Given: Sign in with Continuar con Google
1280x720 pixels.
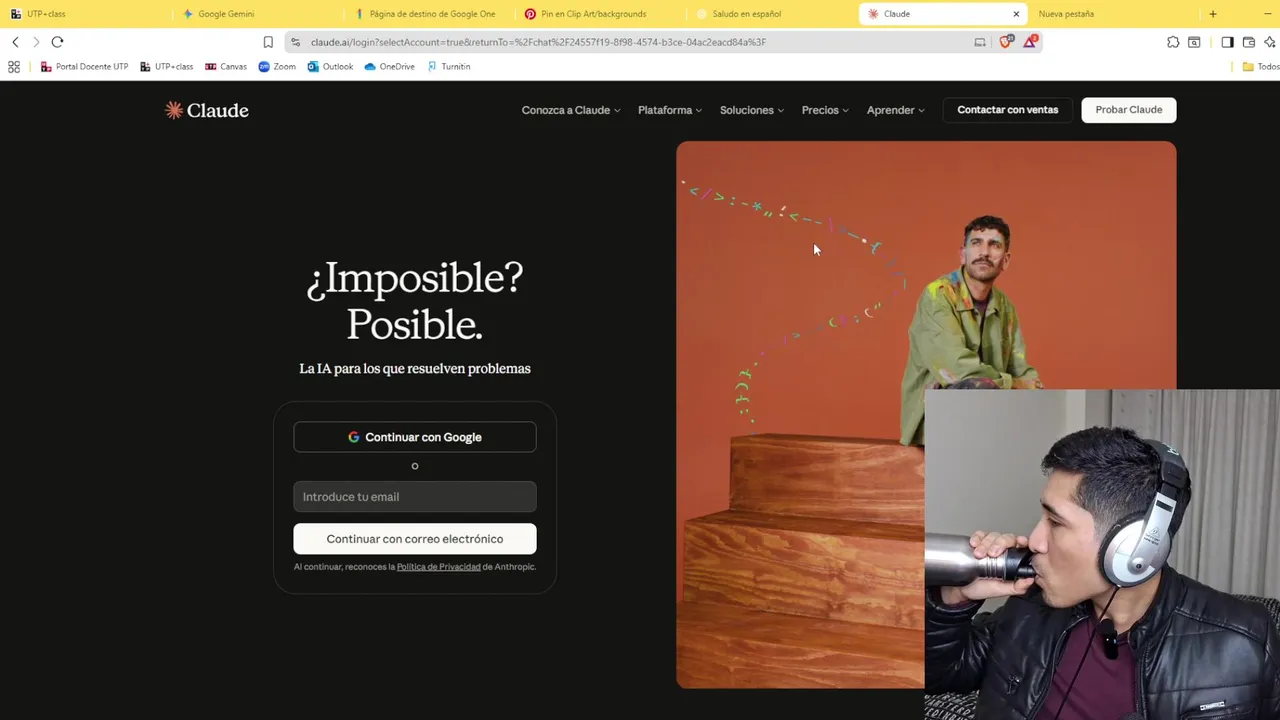Looking at the screenshot, I should (x=415, y=437).
